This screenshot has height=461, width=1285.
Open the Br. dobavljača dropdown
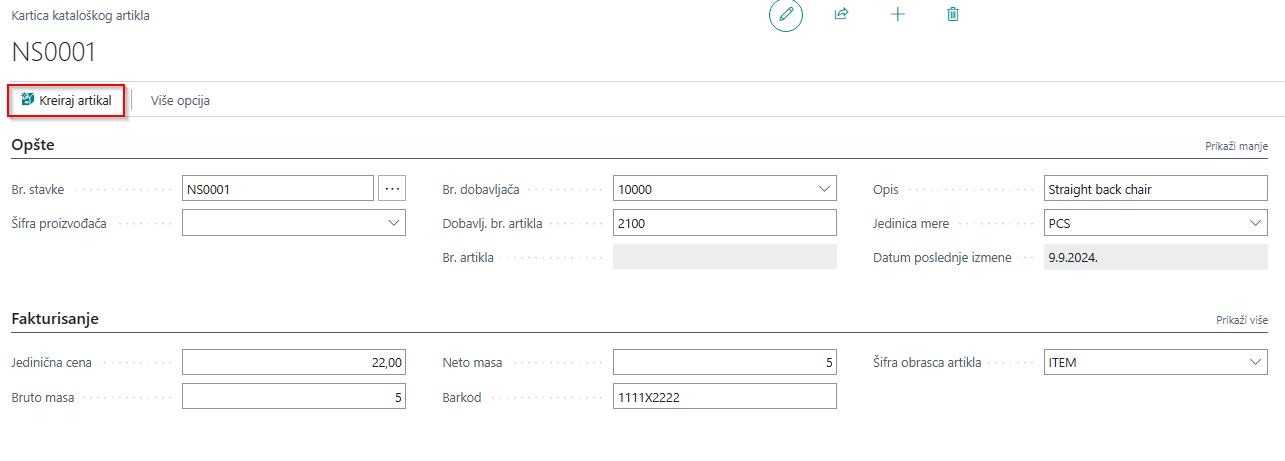coord(824,188)
